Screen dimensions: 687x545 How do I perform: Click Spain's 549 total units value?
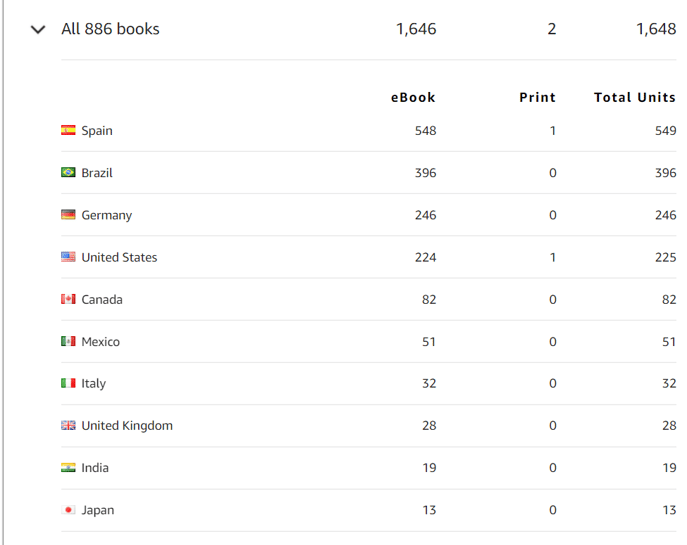click(666, 131)
